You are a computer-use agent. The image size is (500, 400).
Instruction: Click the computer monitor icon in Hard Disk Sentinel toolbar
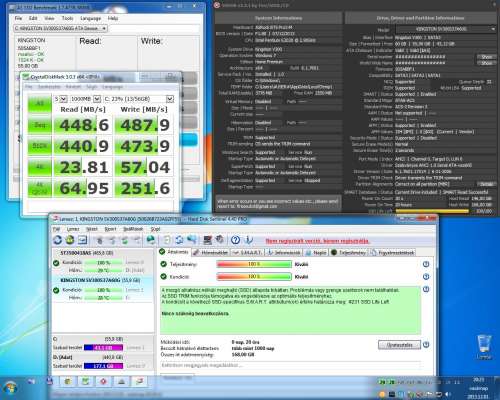(x=207, y=240)
